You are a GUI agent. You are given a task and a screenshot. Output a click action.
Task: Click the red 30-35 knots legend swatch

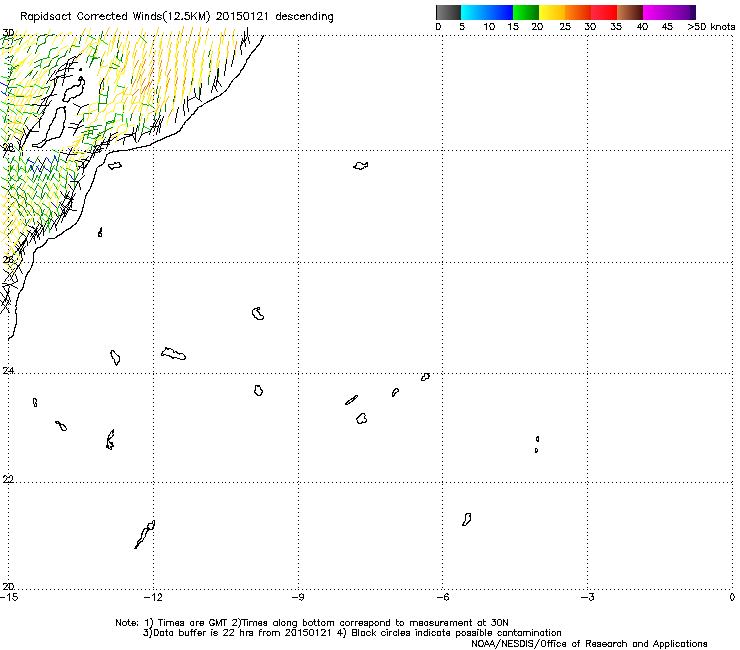604,12
